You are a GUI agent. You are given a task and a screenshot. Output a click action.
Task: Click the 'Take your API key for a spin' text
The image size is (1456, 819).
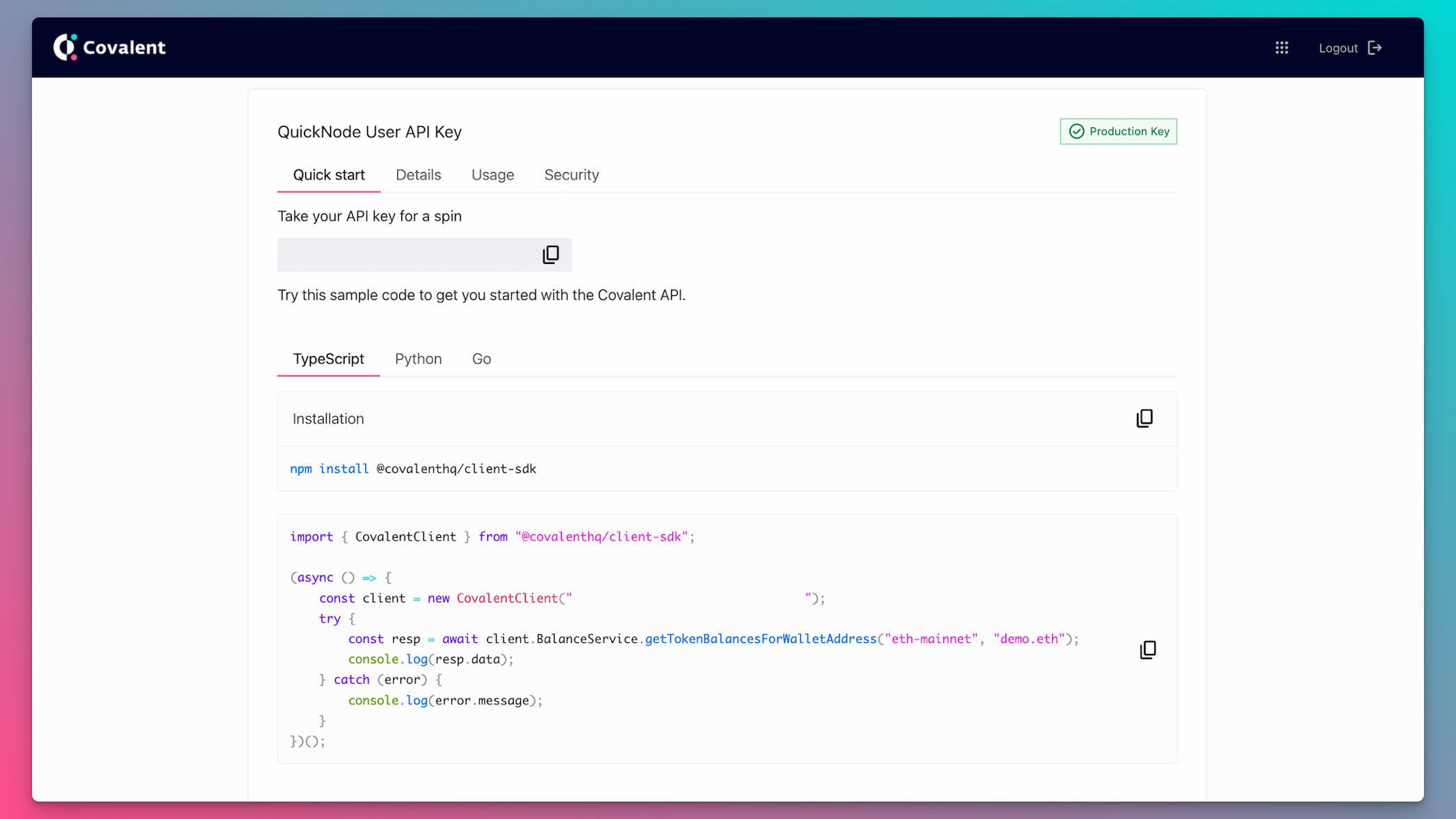tap(369, 217)
